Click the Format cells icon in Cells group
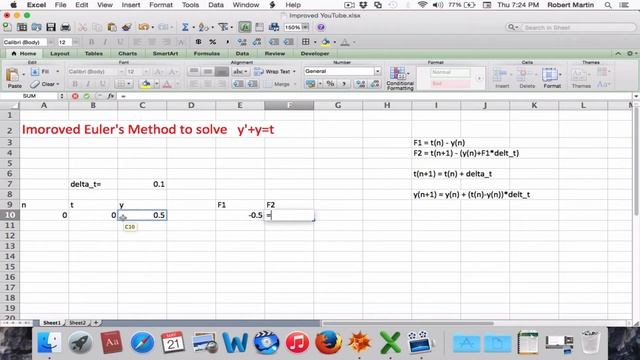 click(551, 78)
